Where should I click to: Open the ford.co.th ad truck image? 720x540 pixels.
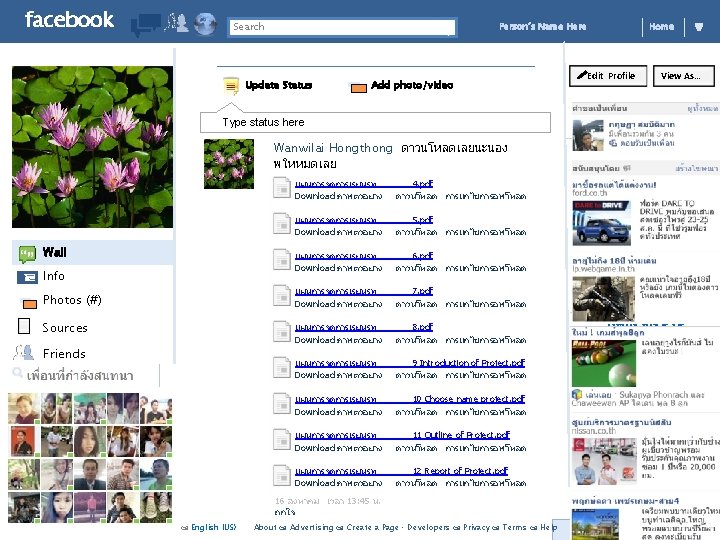pyautogui.click(x=602, y=223)
